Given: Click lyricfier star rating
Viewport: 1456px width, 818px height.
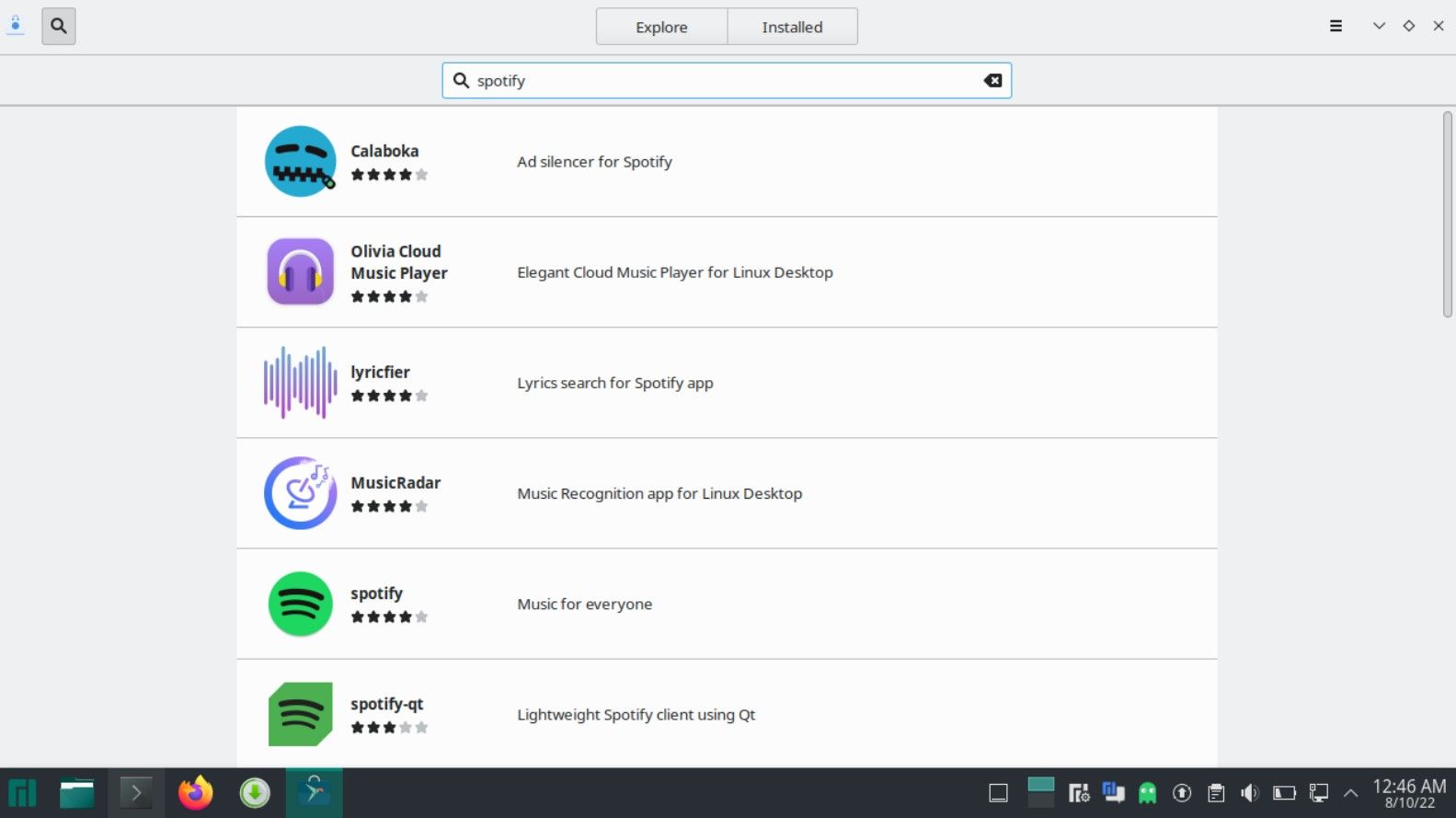Looking at the screenshot, I should coord(389,396).
